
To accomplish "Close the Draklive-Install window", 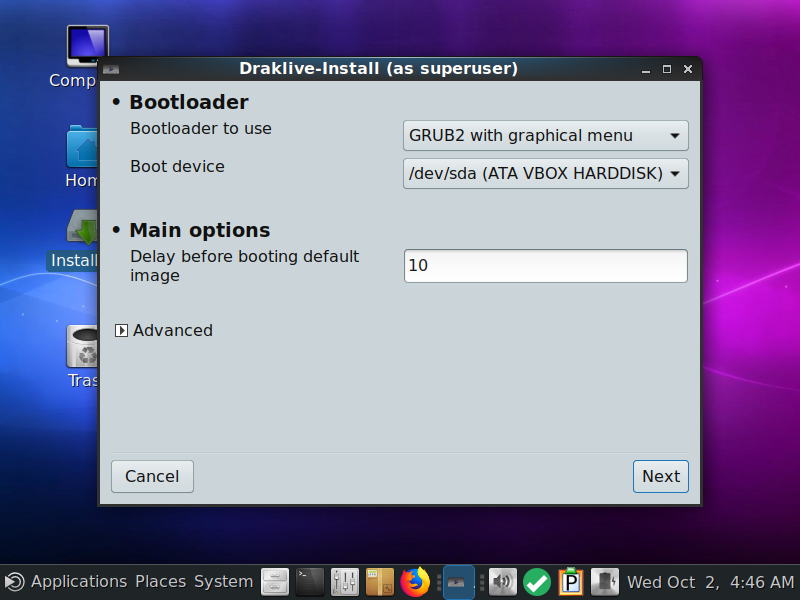I will (688, 69).
